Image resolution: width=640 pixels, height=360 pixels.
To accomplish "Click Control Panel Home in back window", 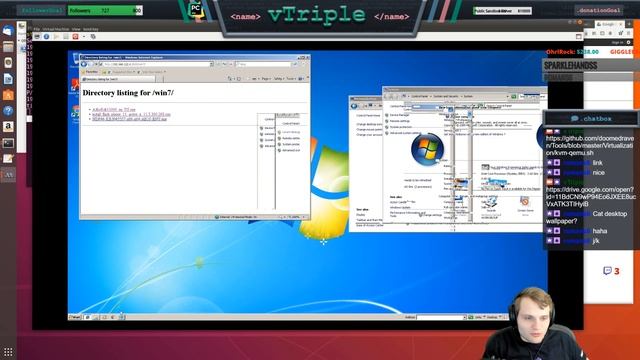I will pyautogui.click(x=368, y=116).
